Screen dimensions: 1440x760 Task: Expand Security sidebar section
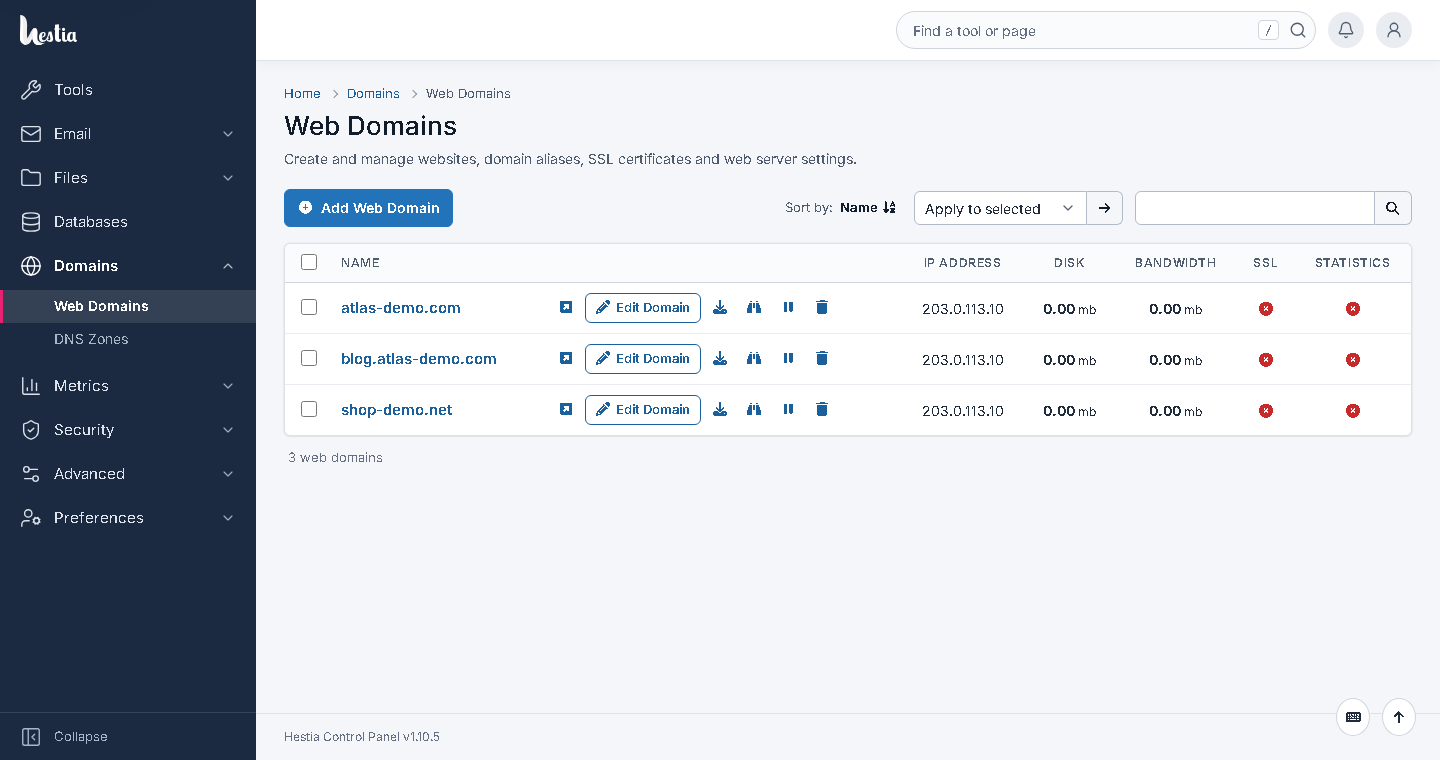pos(128,430)
